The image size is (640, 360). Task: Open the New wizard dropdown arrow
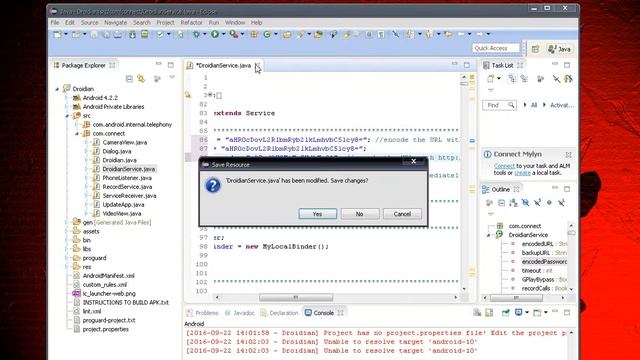click(66, 35)
